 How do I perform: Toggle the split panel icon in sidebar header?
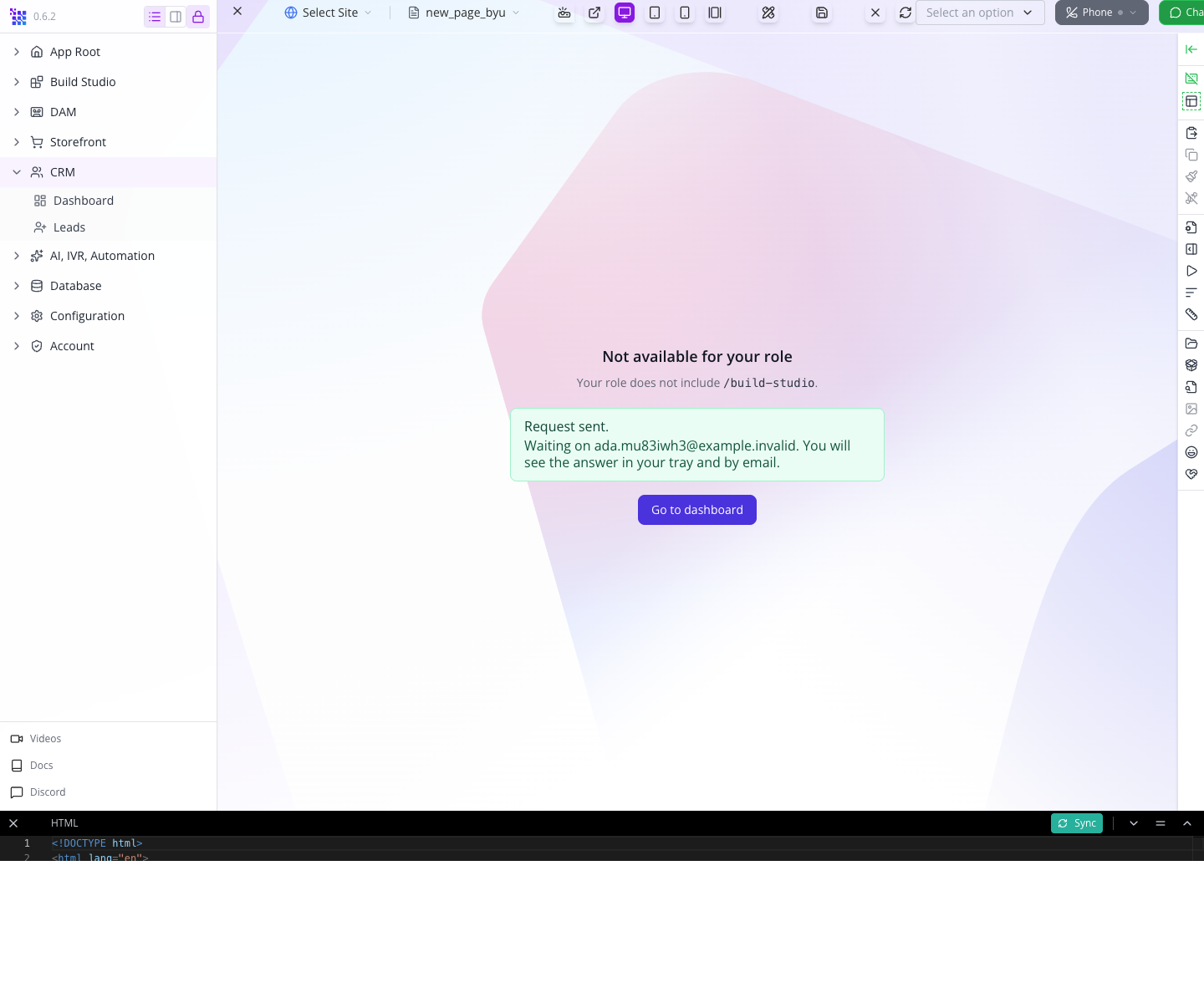(x=176, y=17)
